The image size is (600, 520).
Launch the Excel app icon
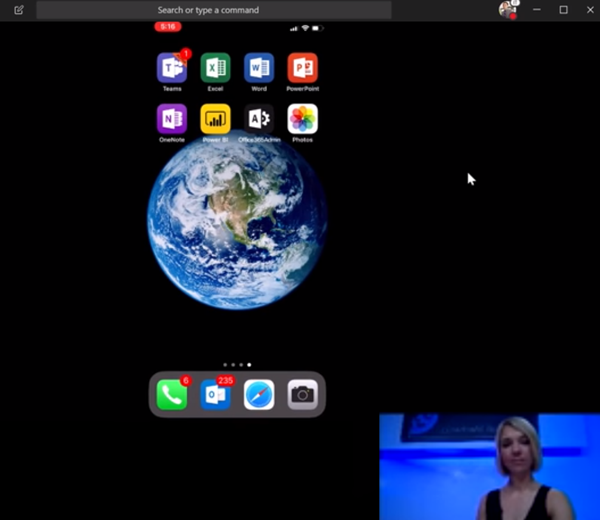point(215,68)
